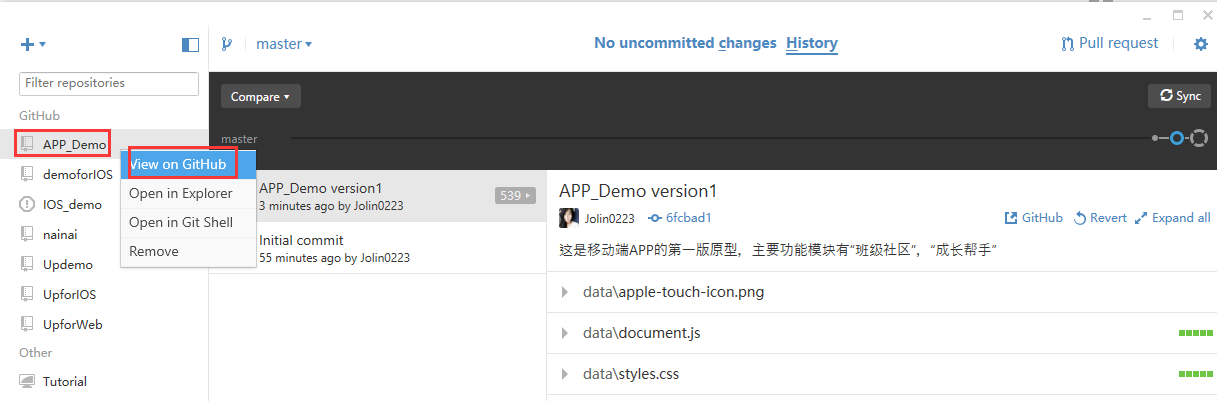Click the IOS_demo warning icon
The width and height of the screenshot is (1217, 401).
point(27,204)
